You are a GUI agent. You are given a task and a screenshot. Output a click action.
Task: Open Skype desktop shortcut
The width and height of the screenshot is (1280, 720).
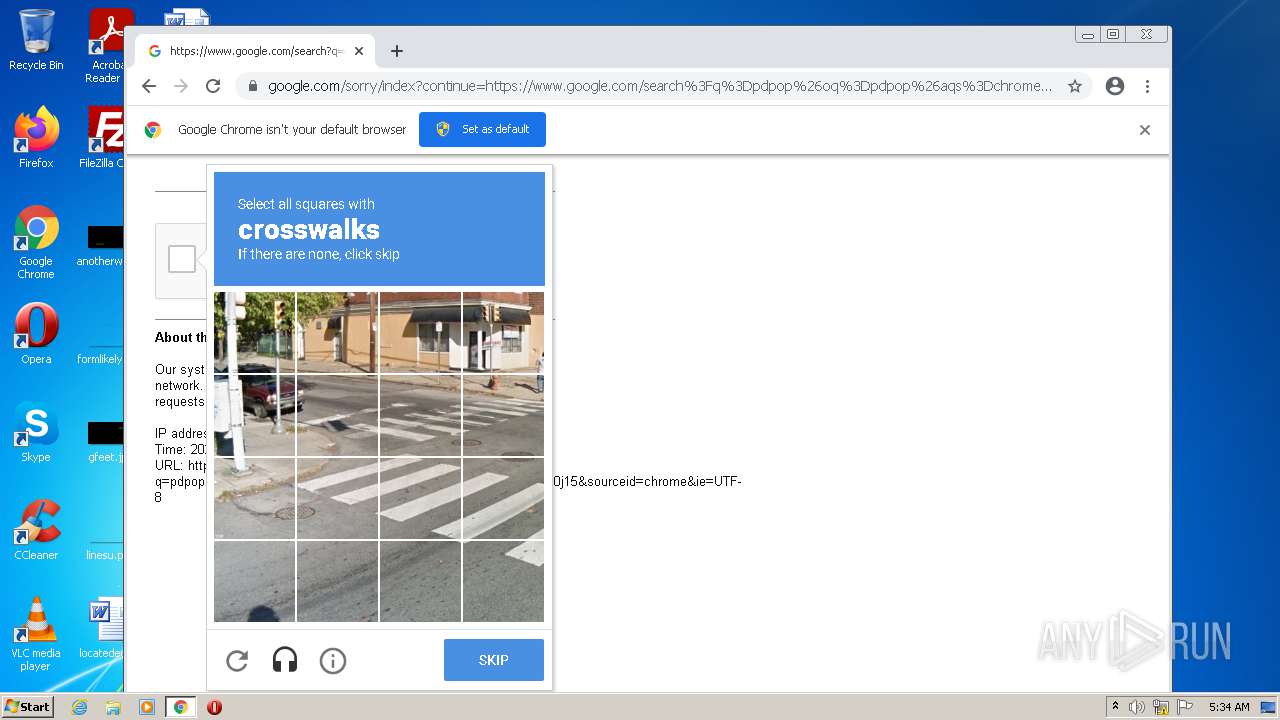[36, 431]
